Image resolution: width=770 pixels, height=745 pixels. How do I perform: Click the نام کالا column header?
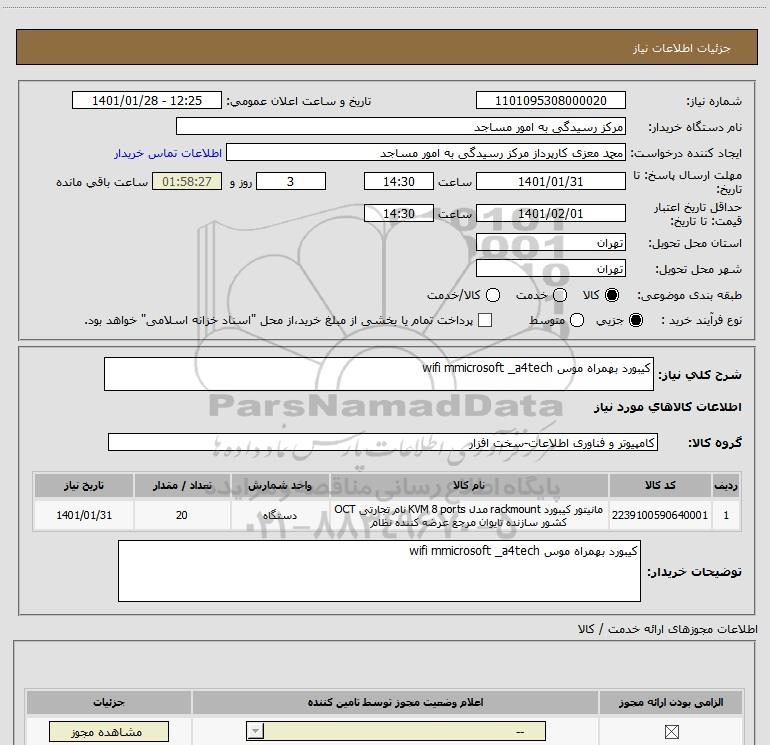click(469, 486)
